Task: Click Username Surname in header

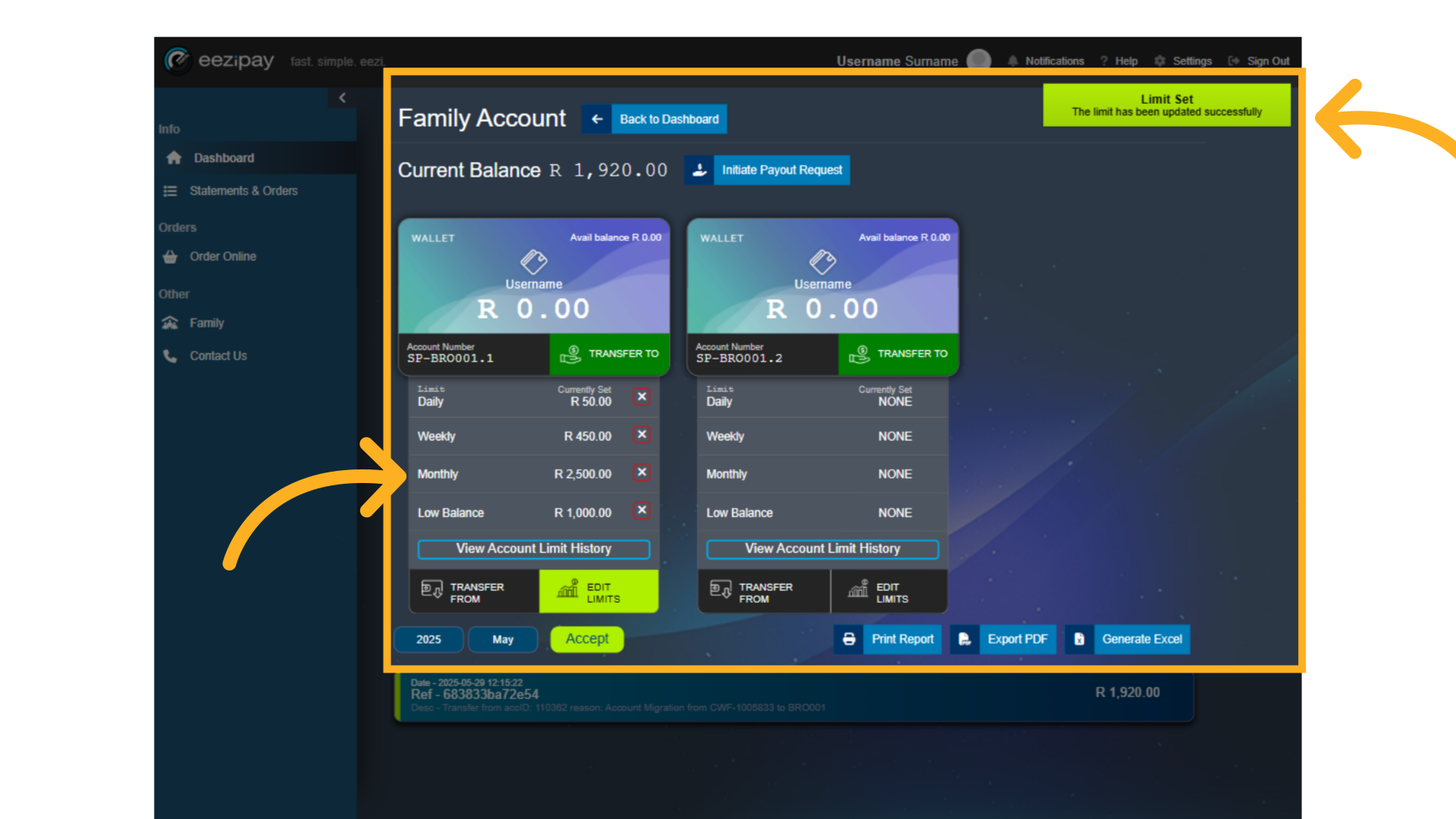Action: pos(897,61)
